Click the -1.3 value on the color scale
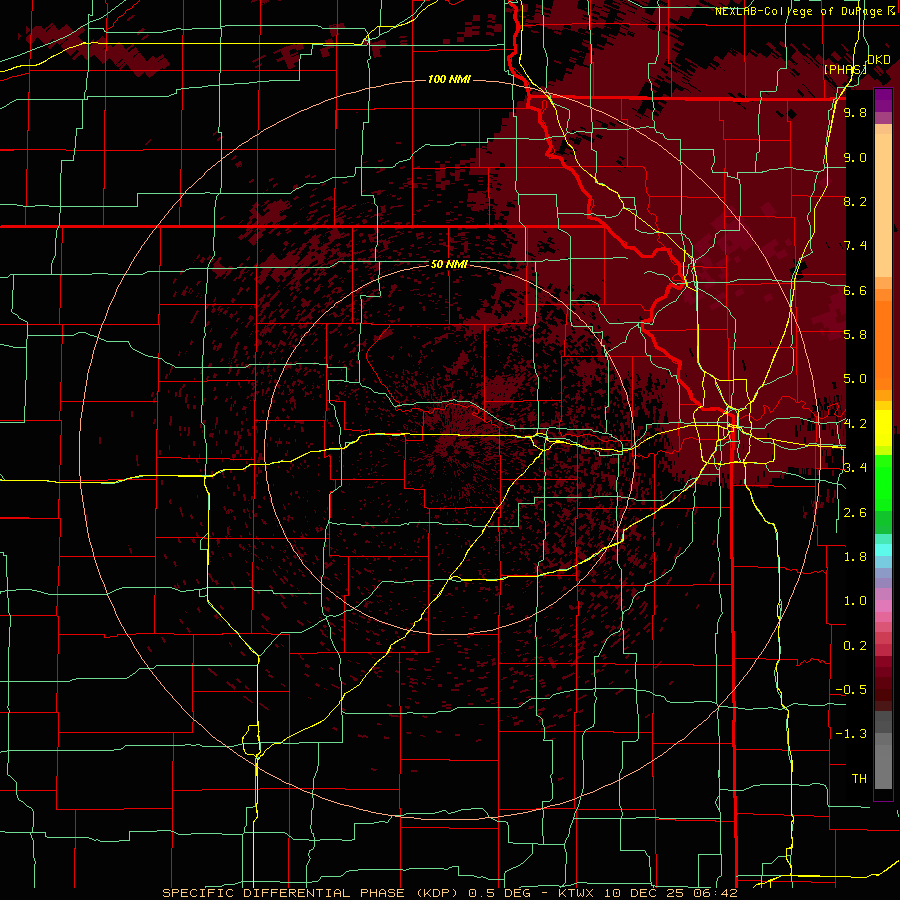Screen dimensions: 900x900 point(851,734)
